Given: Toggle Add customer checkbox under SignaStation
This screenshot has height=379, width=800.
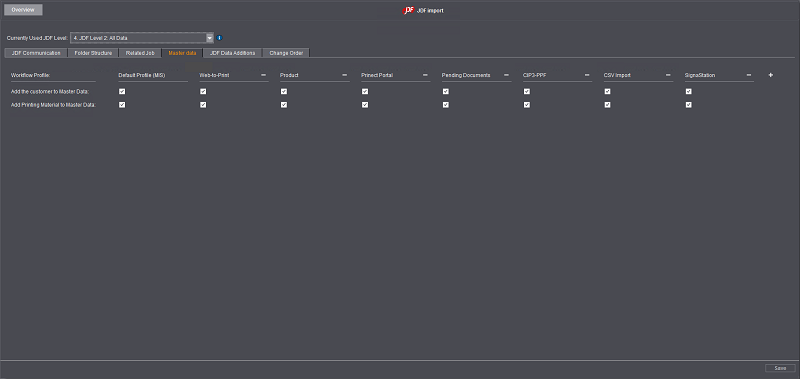Looking at the screenshot, I should click(x=688, y=91).
